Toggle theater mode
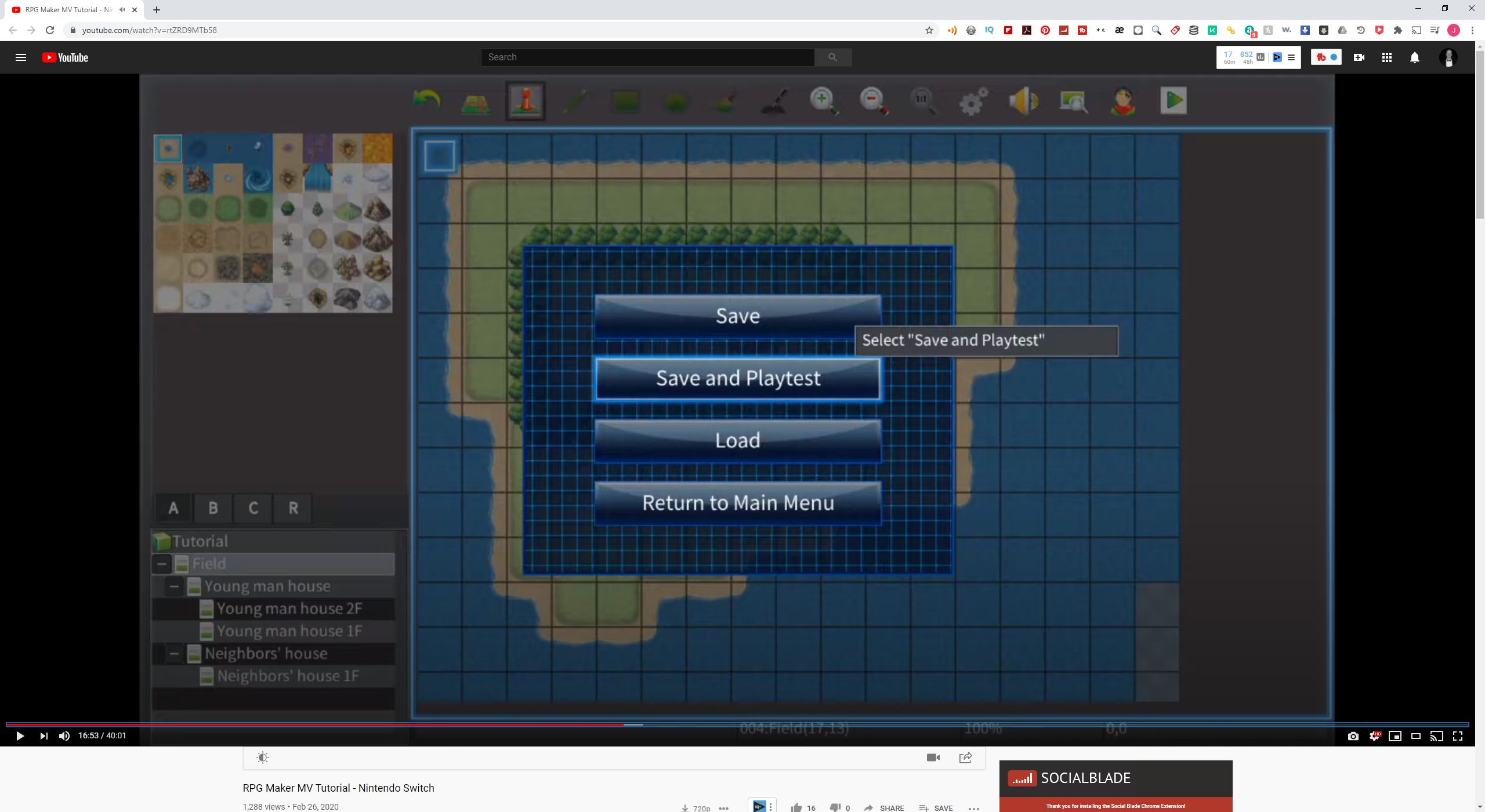 (x=1416, y=736)
